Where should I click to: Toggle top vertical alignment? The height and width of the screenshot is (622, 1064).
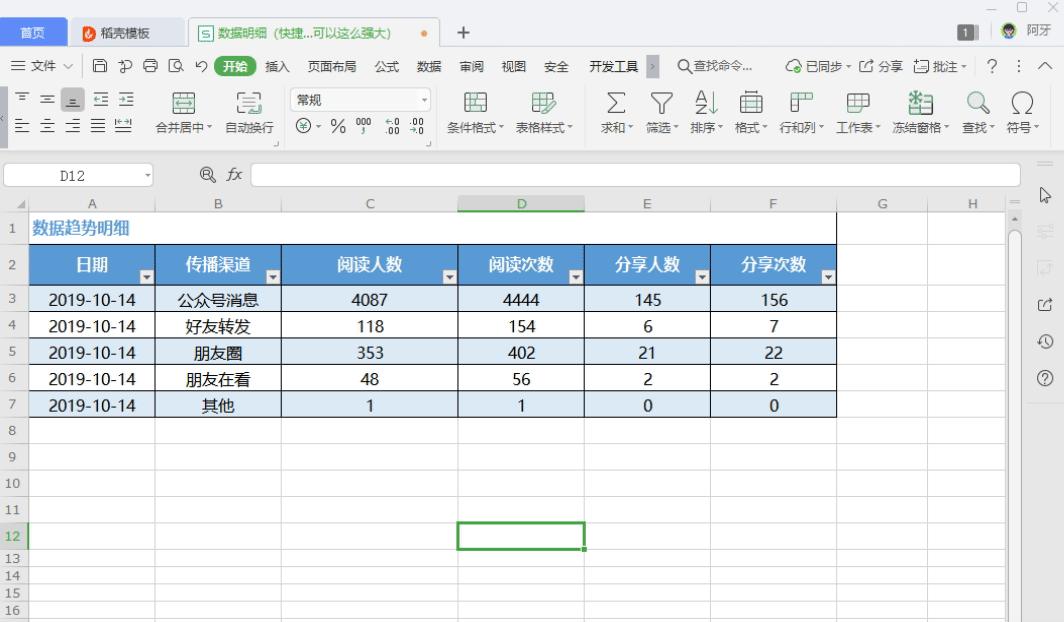point(22,98)
